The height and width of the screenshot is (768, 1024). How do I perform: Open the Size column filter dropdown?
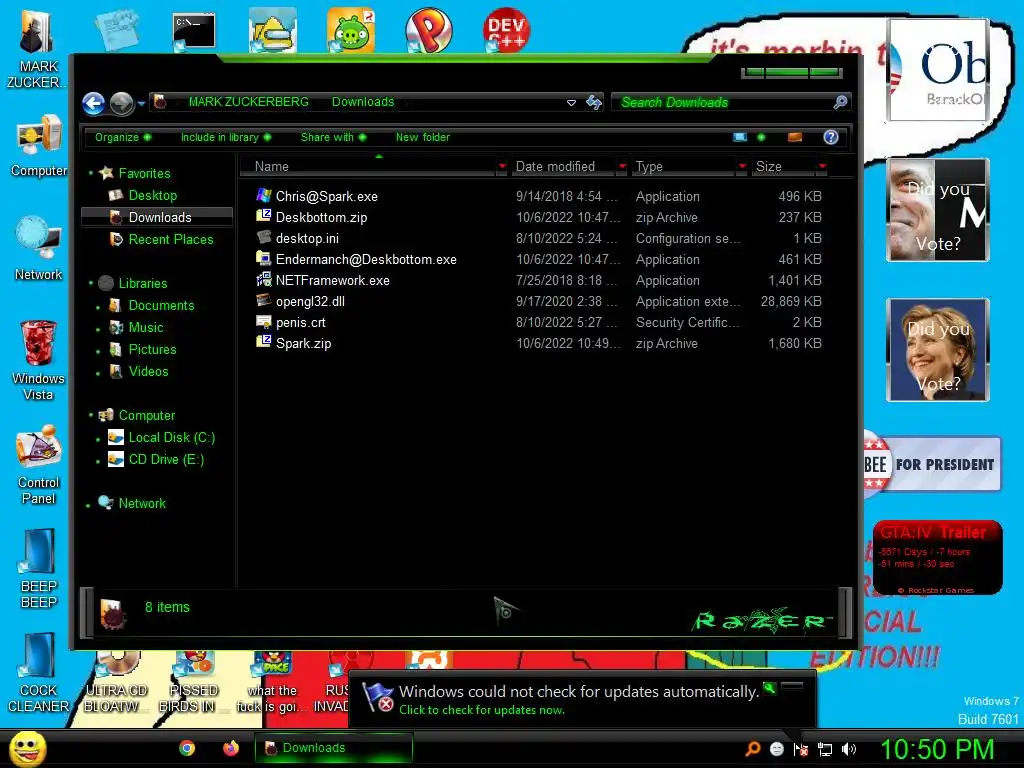pos(822,167)
